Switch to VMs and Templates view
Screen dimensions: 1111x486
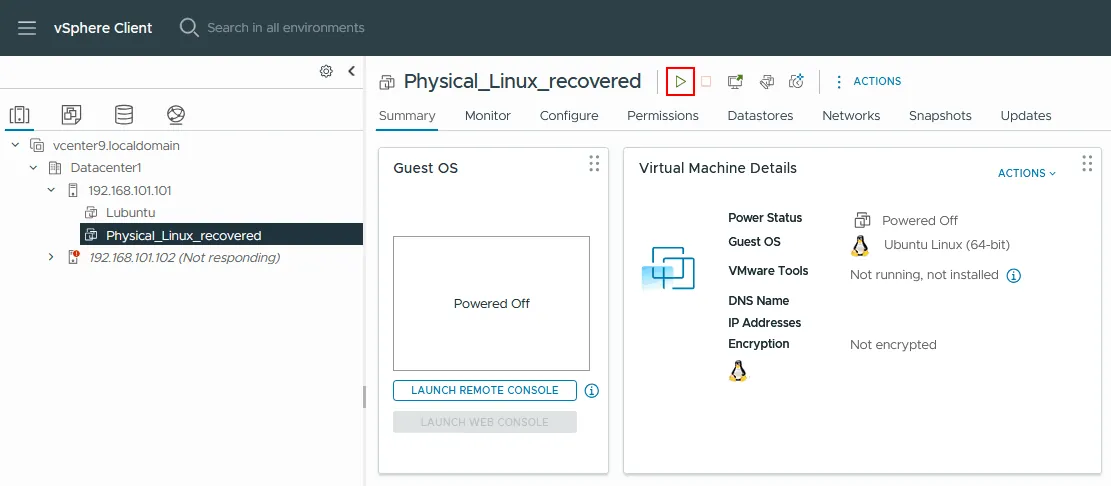point(72,114)
